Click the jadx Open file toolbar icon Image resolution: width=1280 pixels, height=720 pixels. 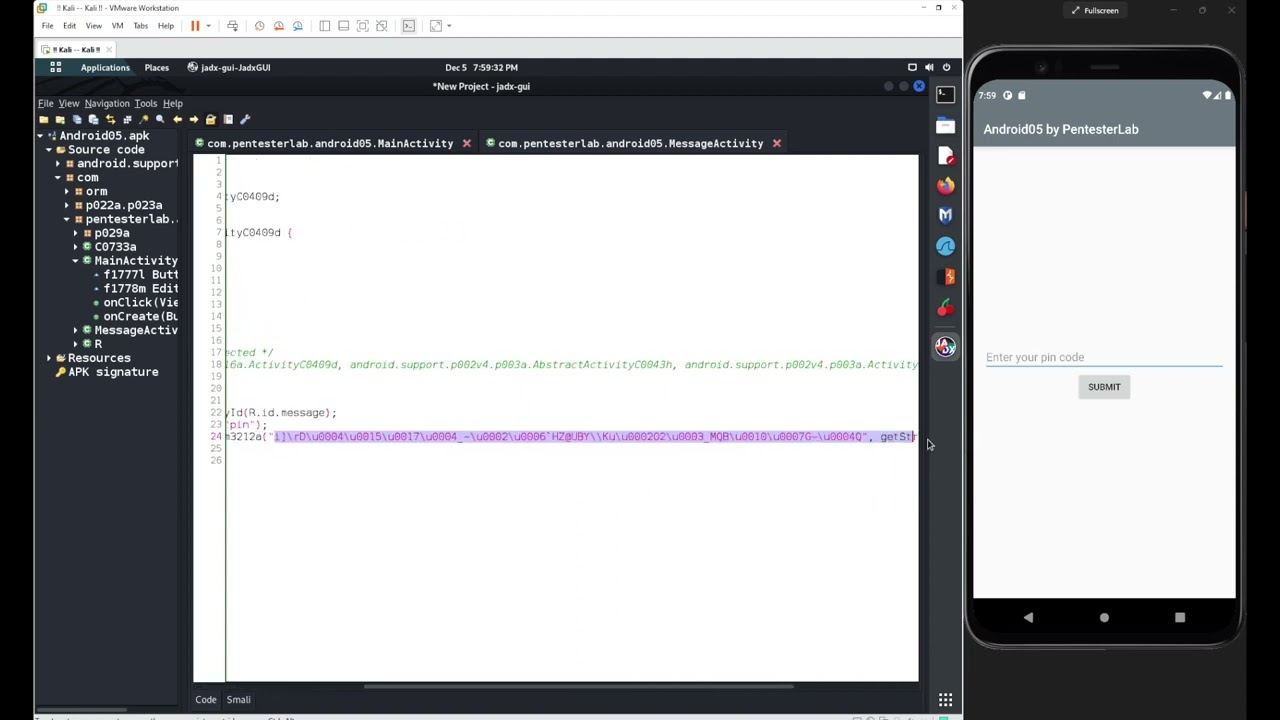[43, 119]
